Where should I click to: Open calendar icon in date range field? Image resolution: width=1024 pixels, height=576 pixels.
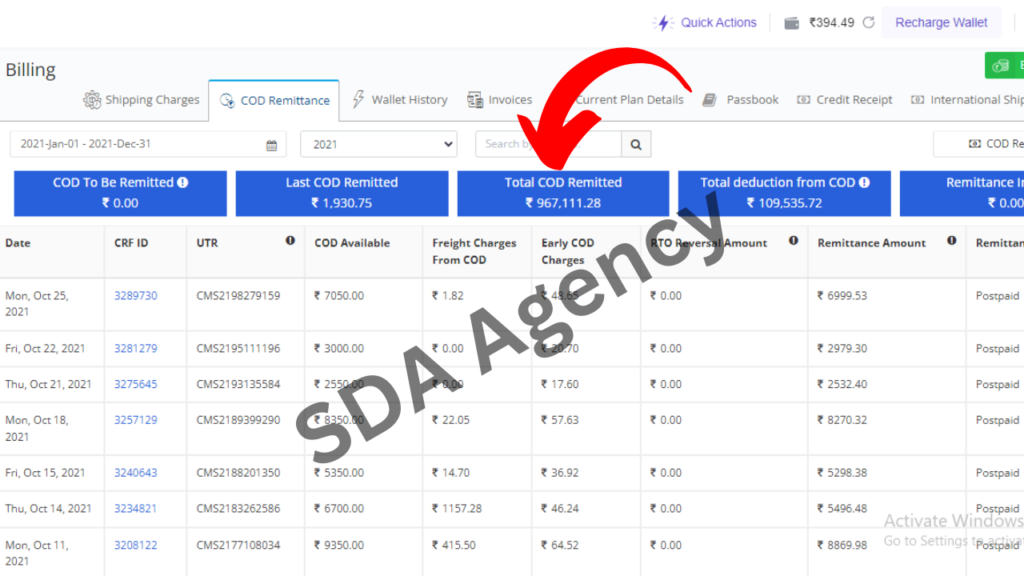tap(271, 145)
